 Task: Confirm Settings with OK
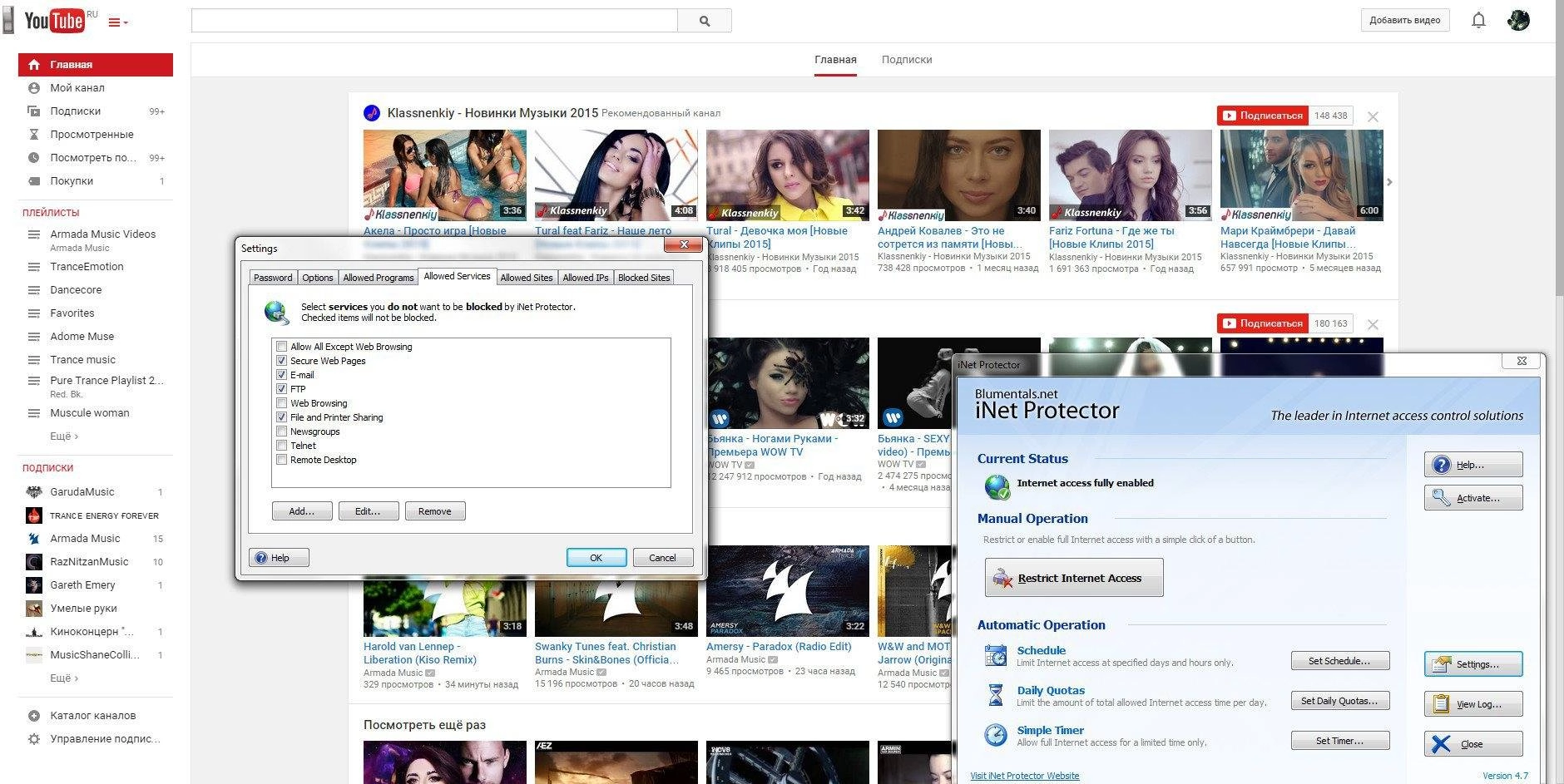(x=596, y=558)
